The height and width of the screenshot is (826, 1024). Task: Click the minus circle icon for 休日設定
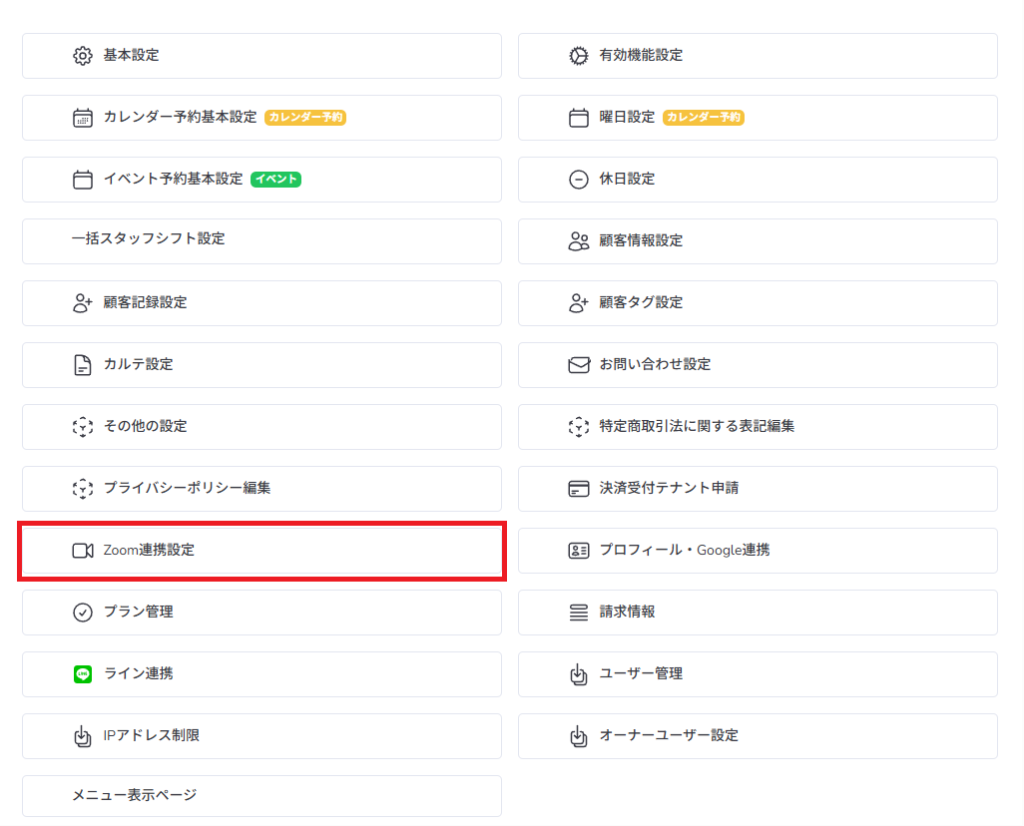(x=578, y=180)
